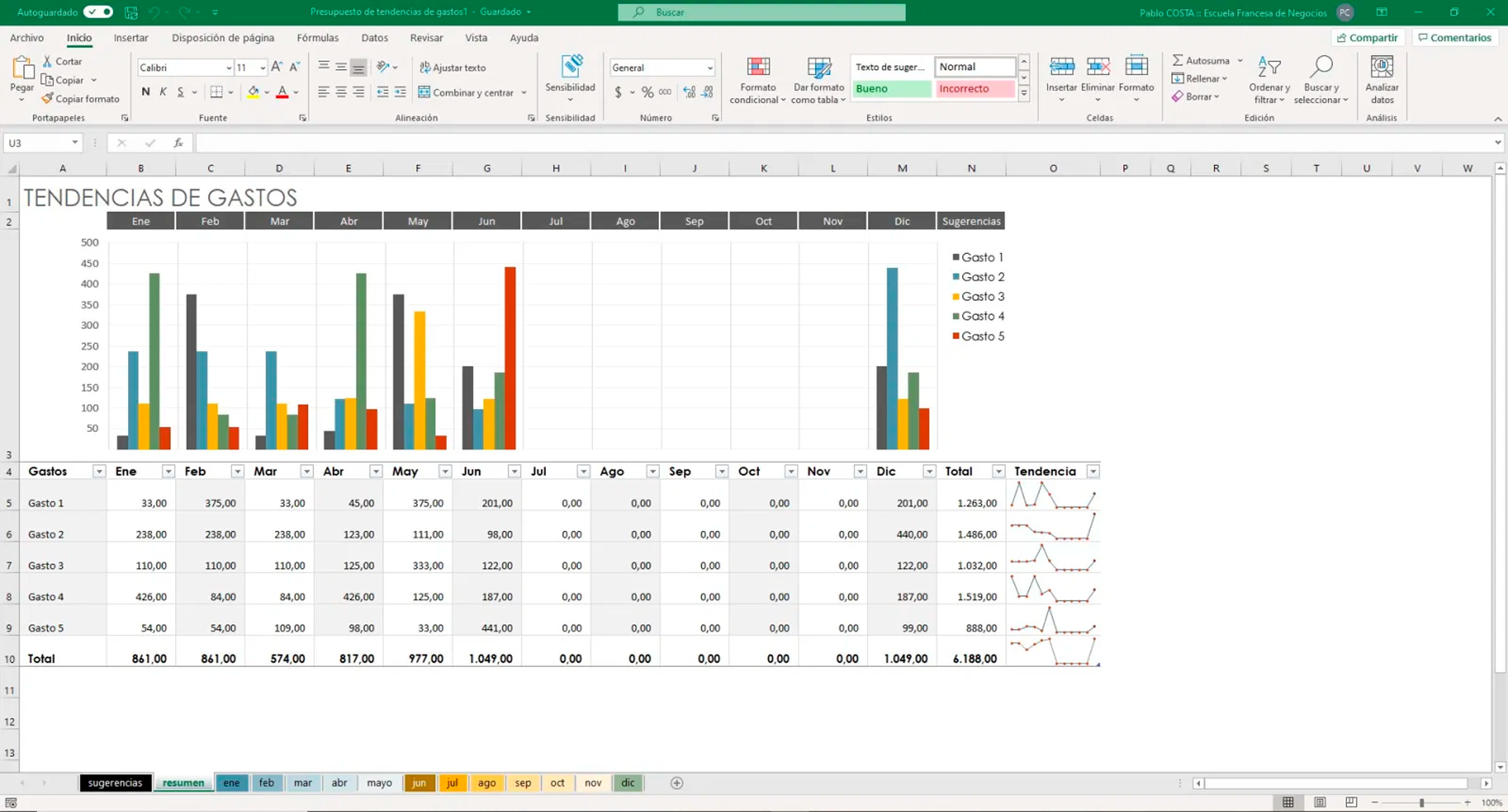Screen dimensions: 1508x812
Task: Click the column M header
Action: [902, 168]
